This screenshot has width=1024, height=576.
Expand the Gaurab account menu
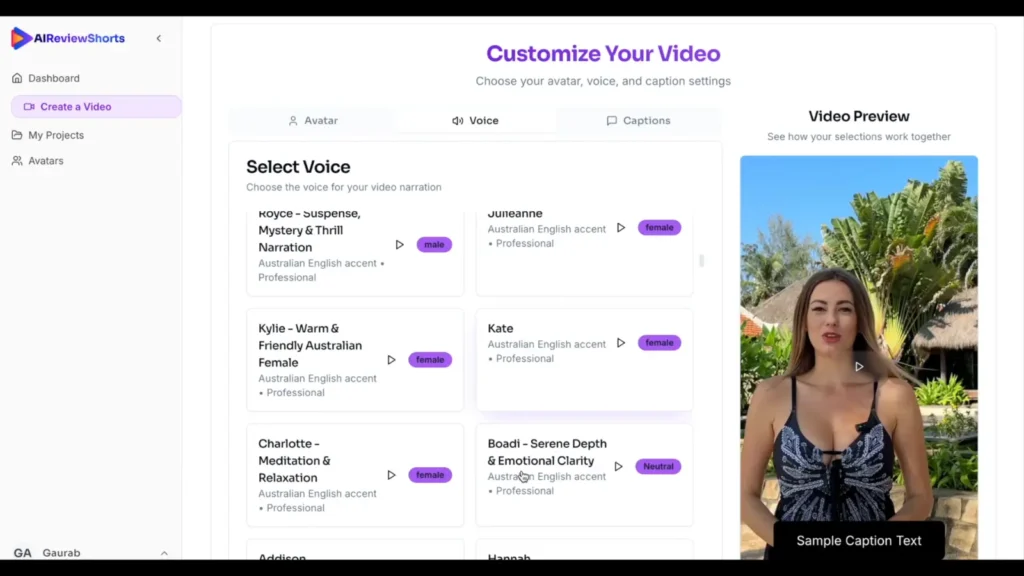tap(164, 552)
